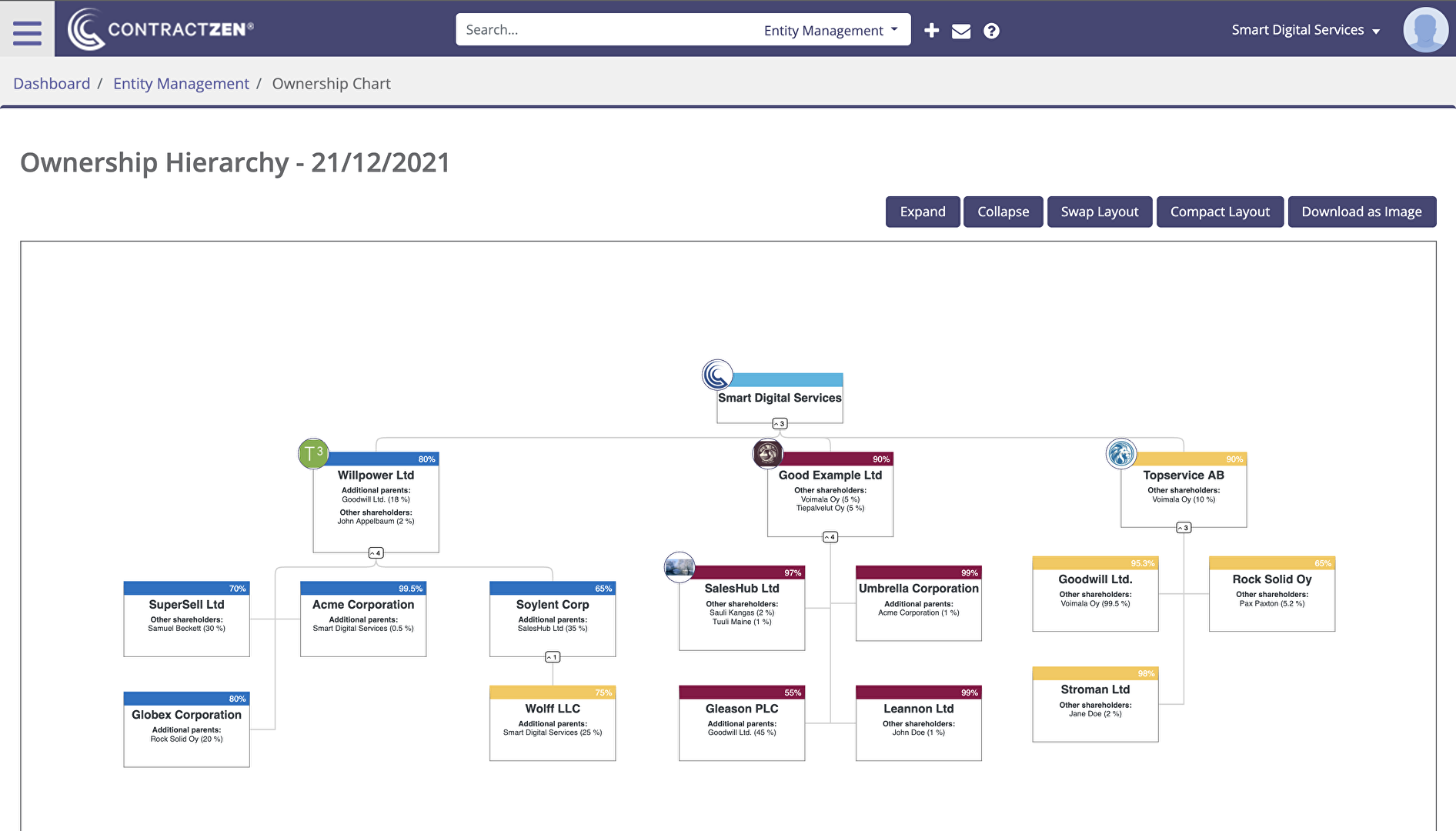Screen dimensions: 1456x831
Task: Click the Smart Digital Services node logo
Action: (717, 375)
